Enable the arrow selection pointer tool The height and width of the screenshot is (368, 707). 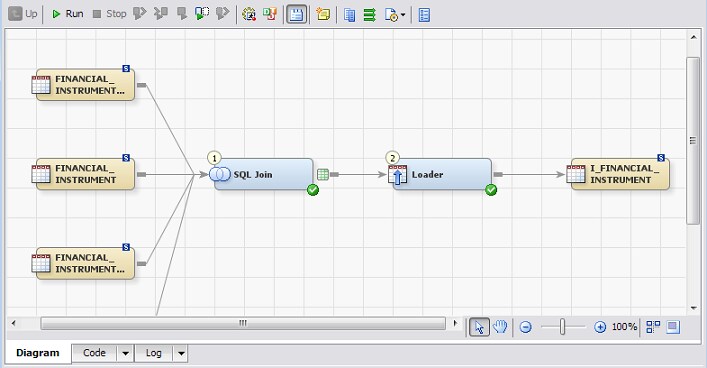(479, 327)
